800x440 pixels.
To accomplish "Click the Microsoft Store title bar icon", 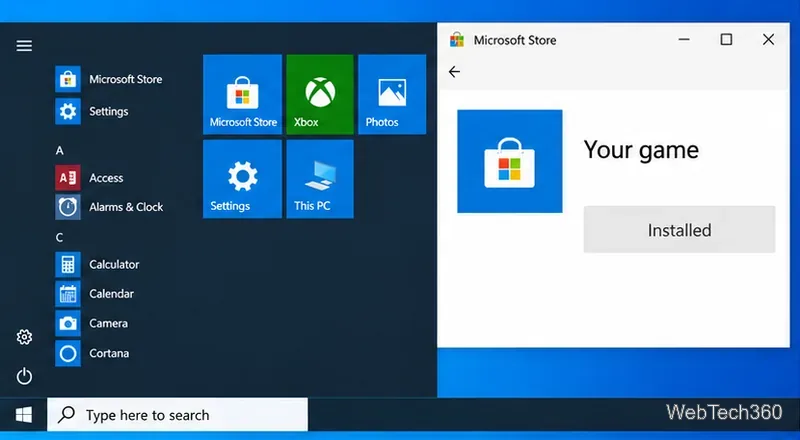I will pos(457,40).
